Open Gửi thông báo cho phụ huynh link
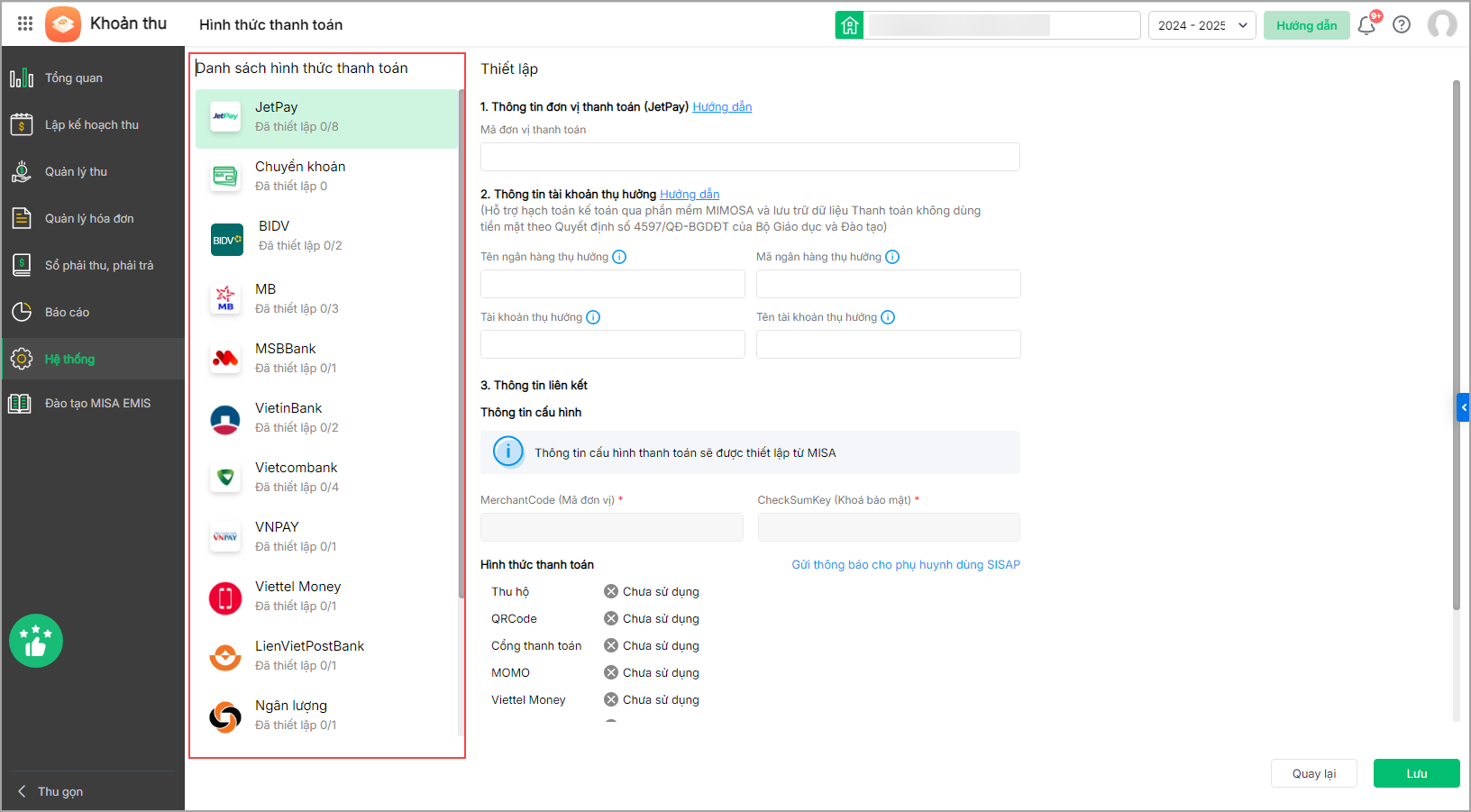Viewport: 1471px width, 812px height. (906, 565)
